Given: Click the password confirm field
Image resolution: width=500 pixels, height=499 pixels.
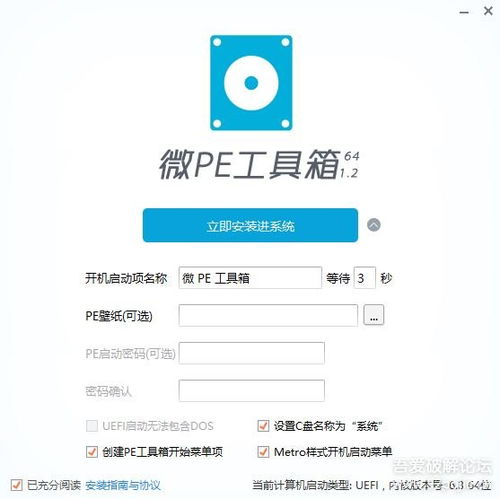Looking at the screenshot, I should (252, 390).
